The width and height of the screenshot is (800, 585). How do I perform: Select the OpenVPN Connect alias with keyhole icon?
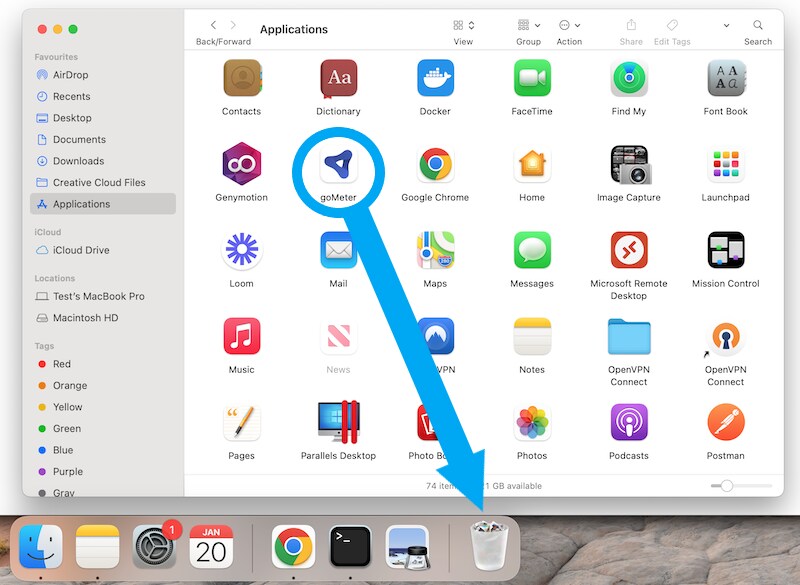(x=726, y=337)
